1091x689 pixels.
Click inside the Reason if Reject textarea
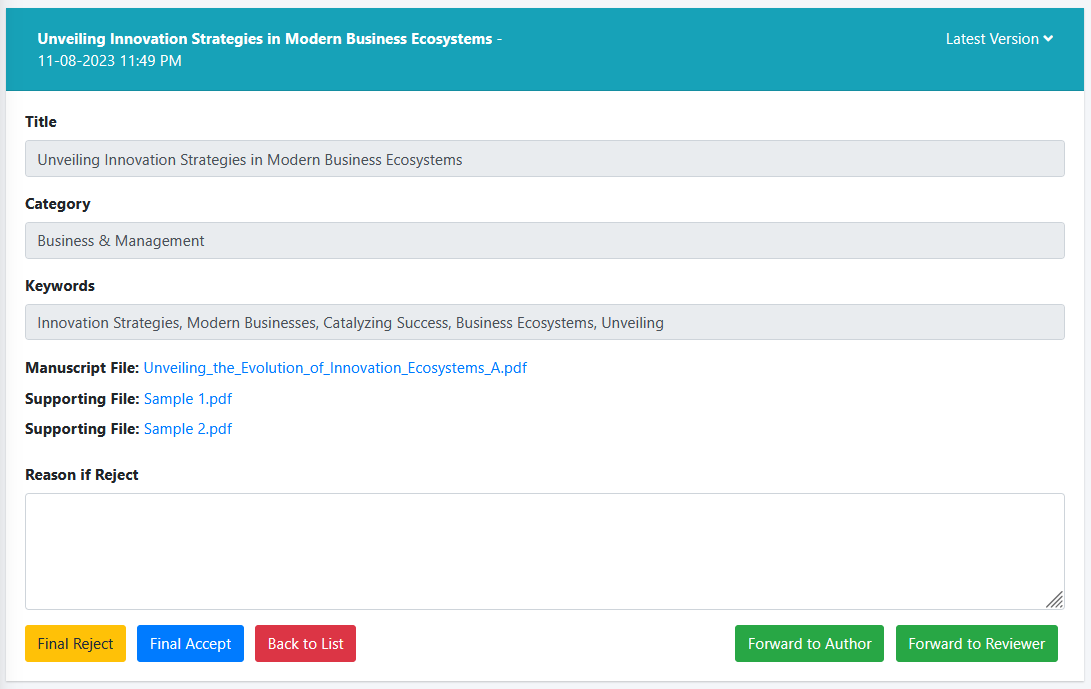[x=545, y=550]
